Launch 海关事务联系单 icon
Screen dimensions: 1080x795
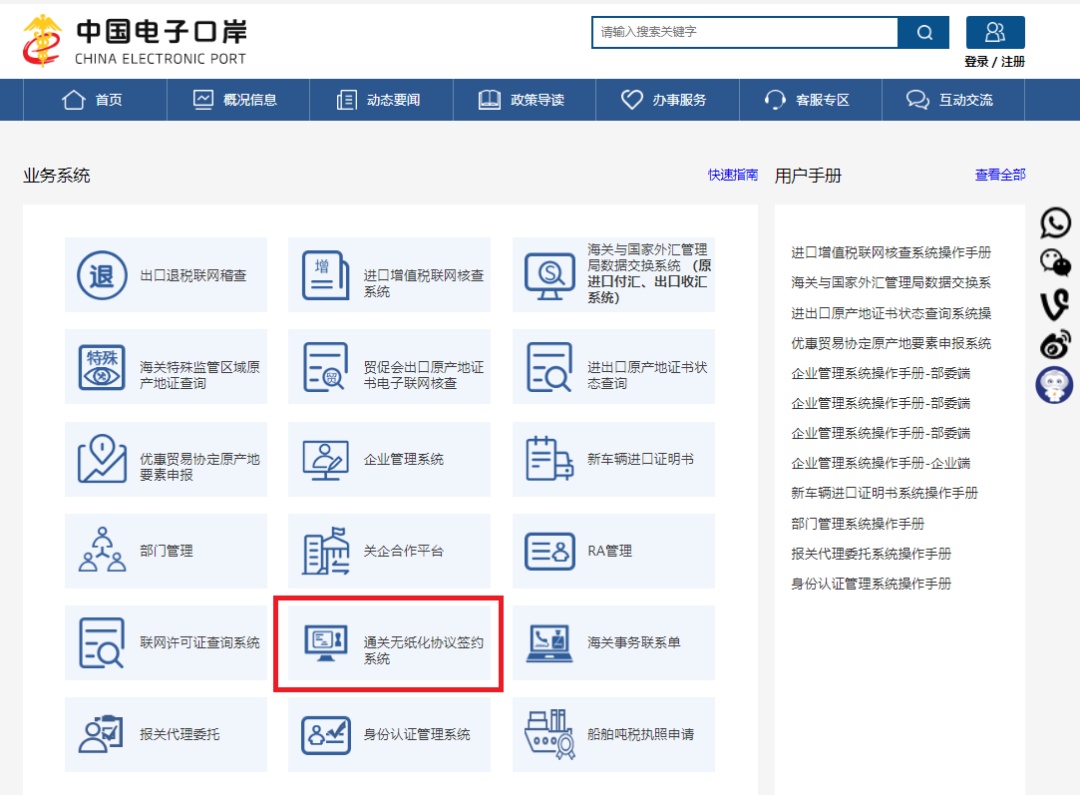coord(549,643)
